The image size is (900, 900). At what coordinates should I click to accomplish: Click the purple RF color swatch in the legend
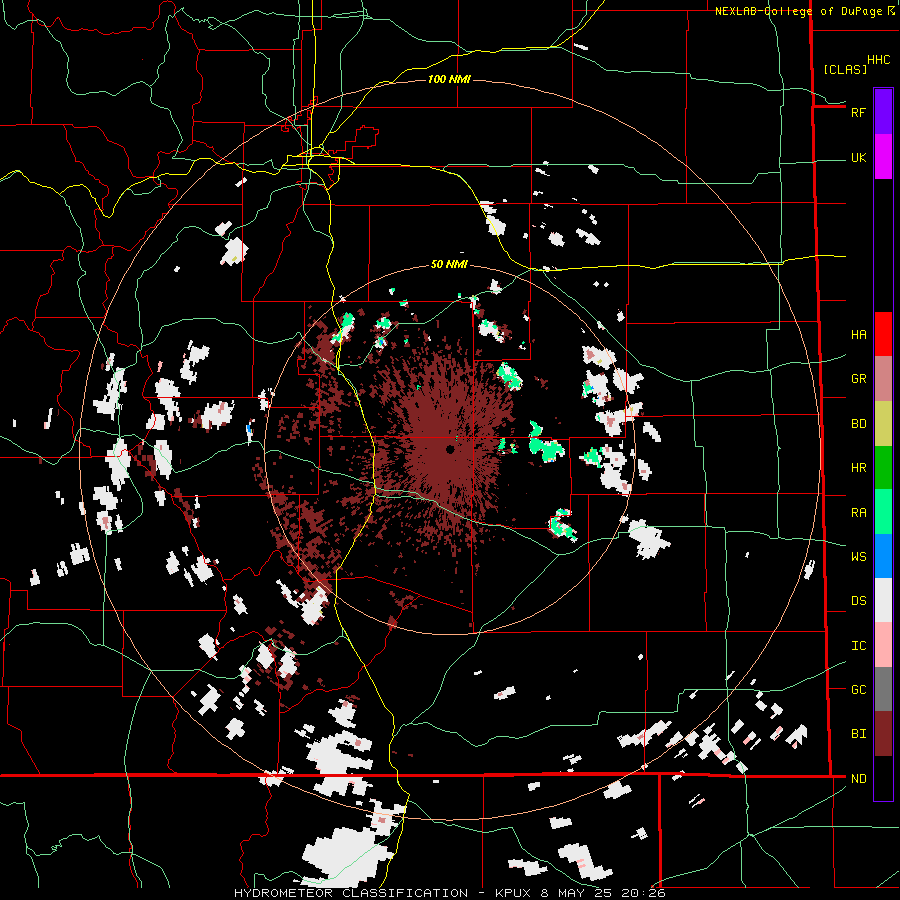click(883, 112)
